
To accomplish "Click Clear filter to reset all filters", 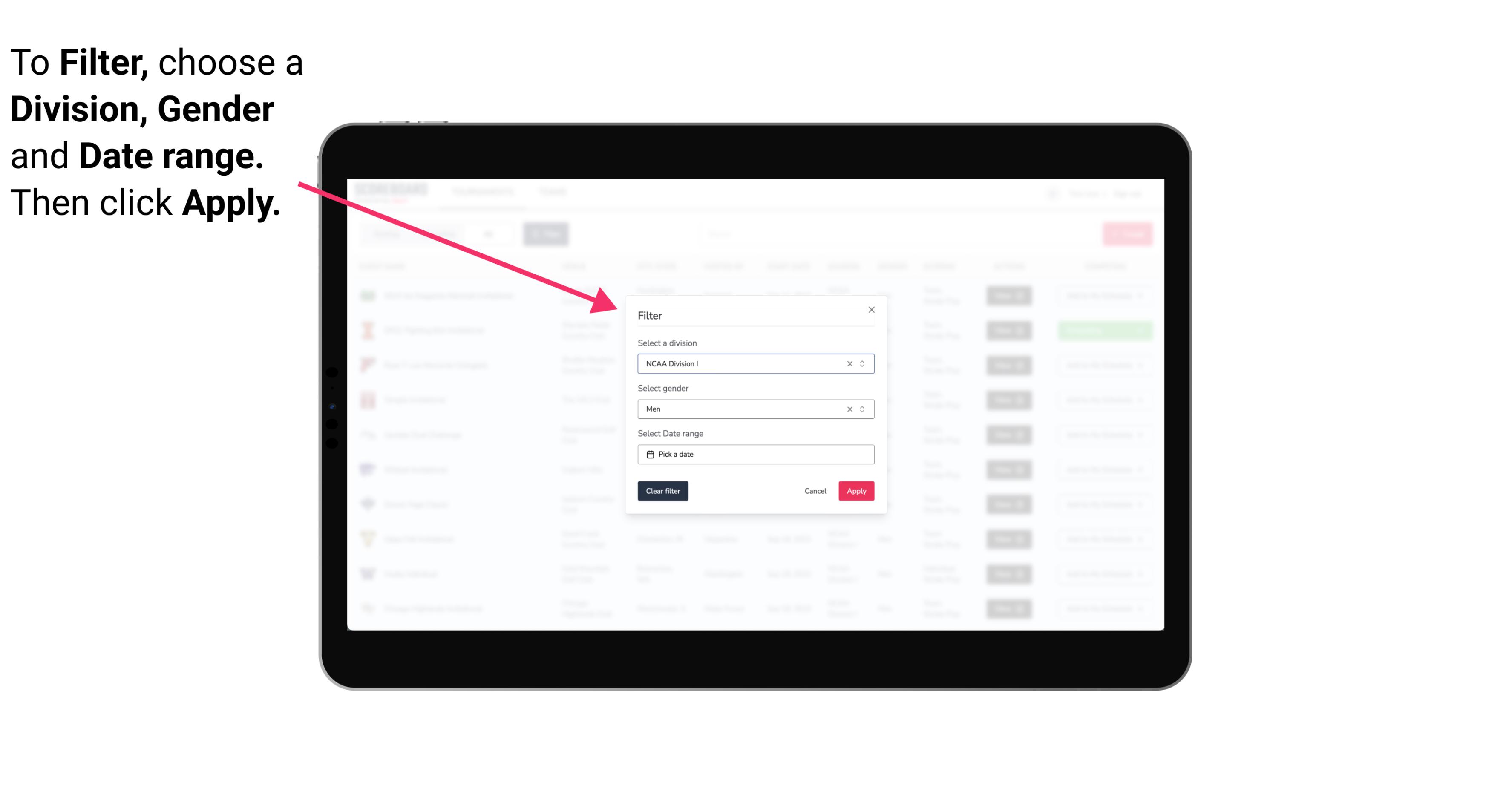I will coord(663,491).
